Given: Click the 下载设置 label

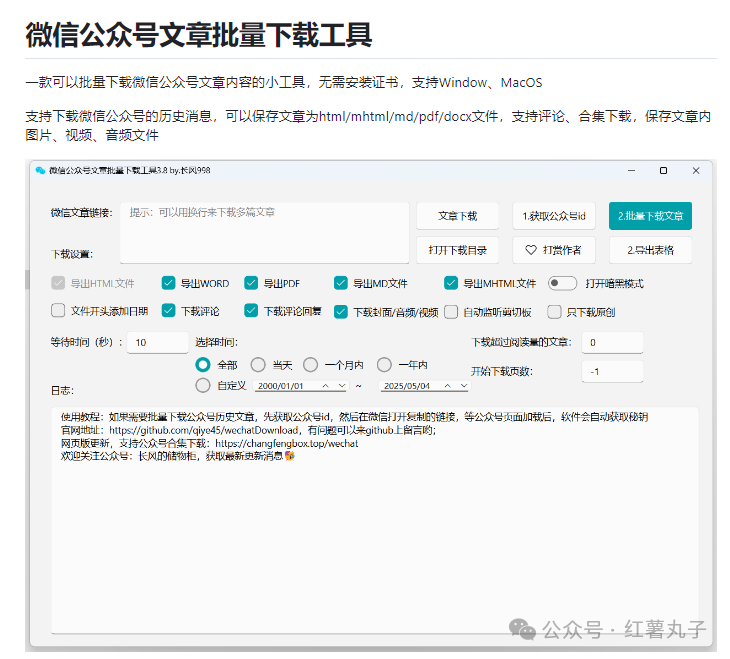Looking at the screenshot, I should tap(72, 254).
